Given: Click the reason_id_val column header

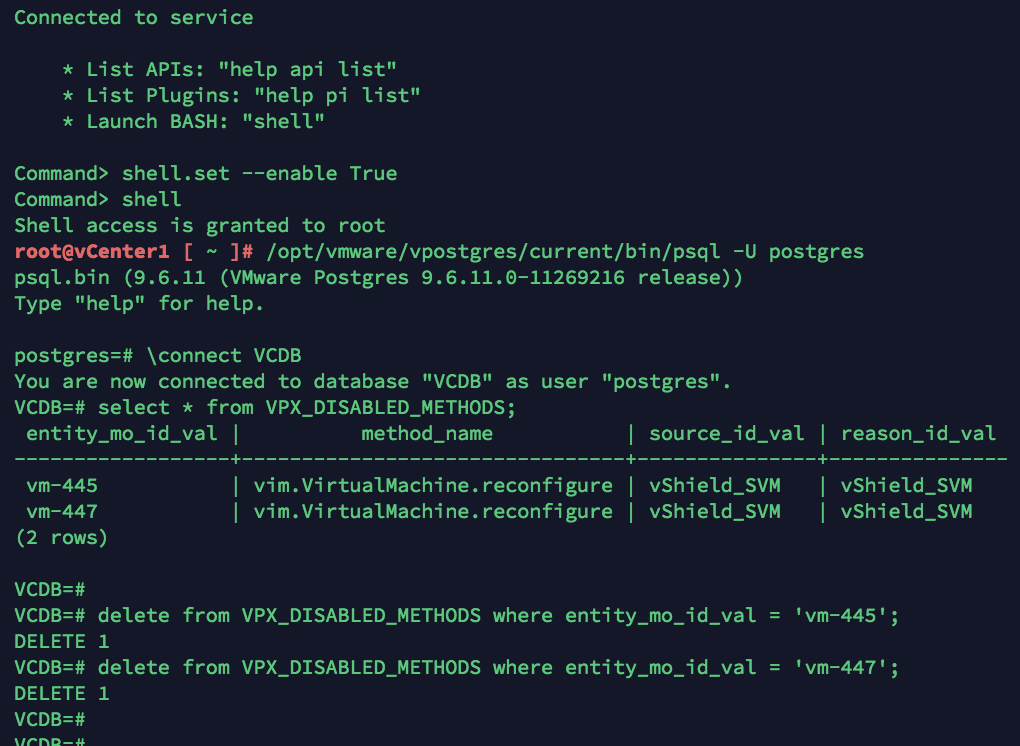Looking at the screenshot, I should (918, 434).
